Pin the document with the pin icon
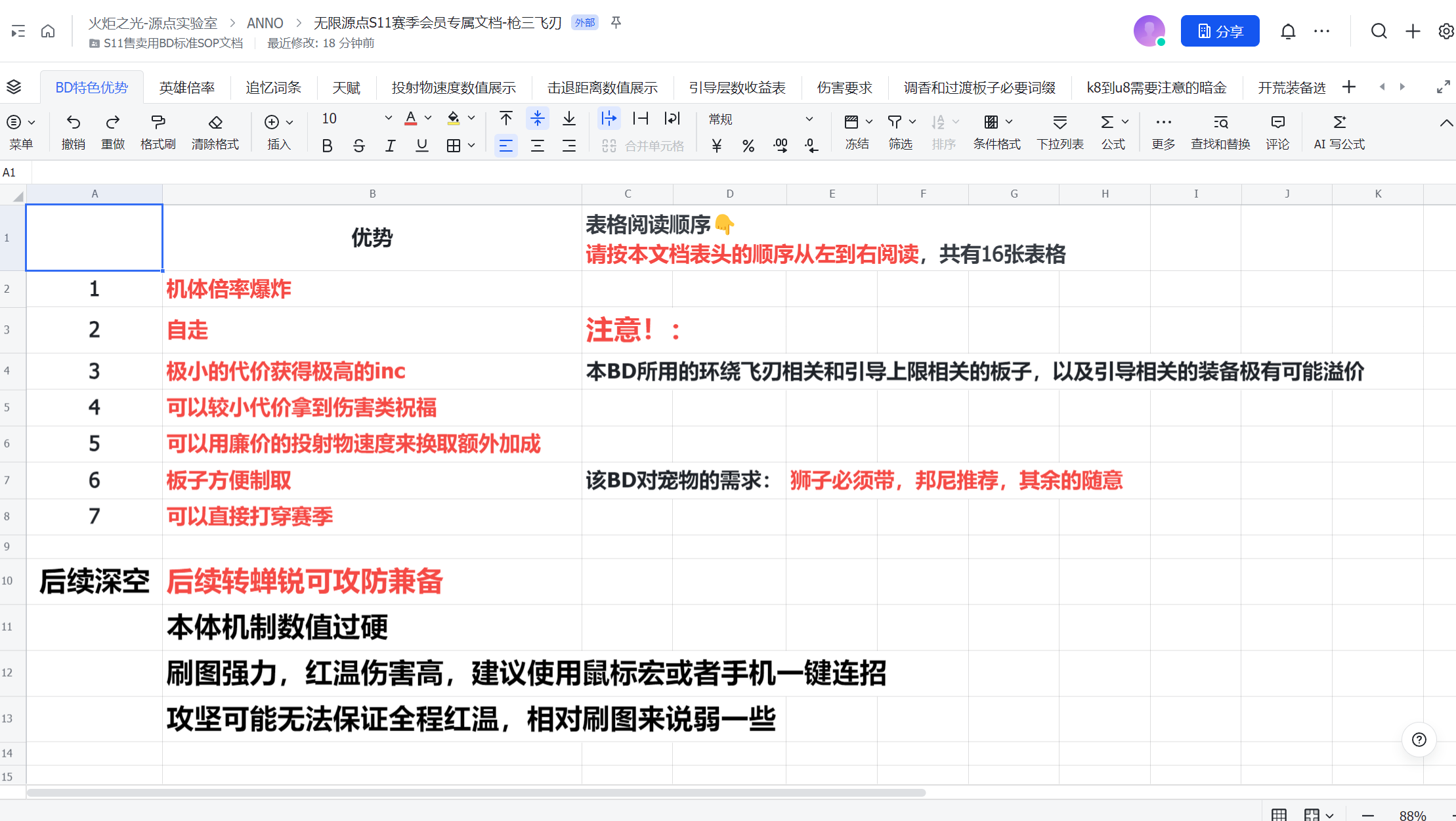This screenshot has height=821, width=1456. (x=616, y=23)
